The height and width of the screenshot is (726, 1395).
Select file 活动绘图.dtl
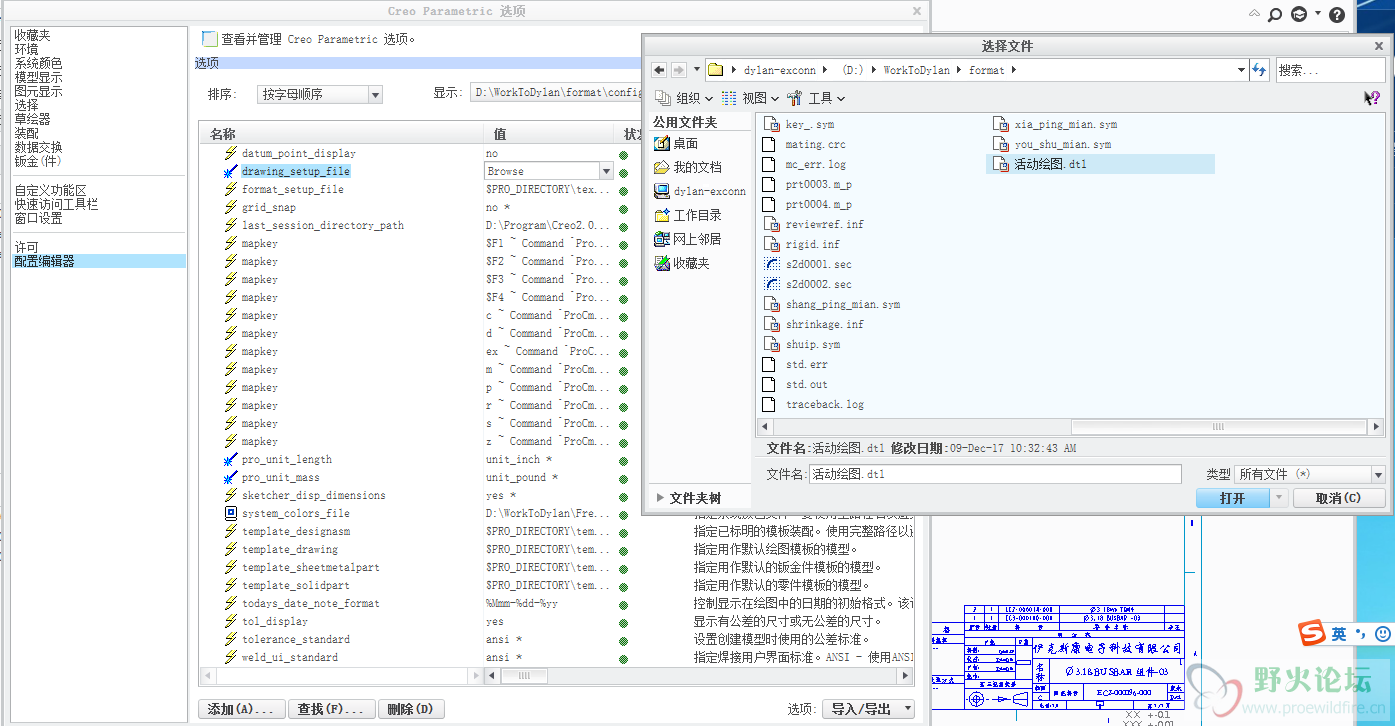click(x=1100, y=164)
